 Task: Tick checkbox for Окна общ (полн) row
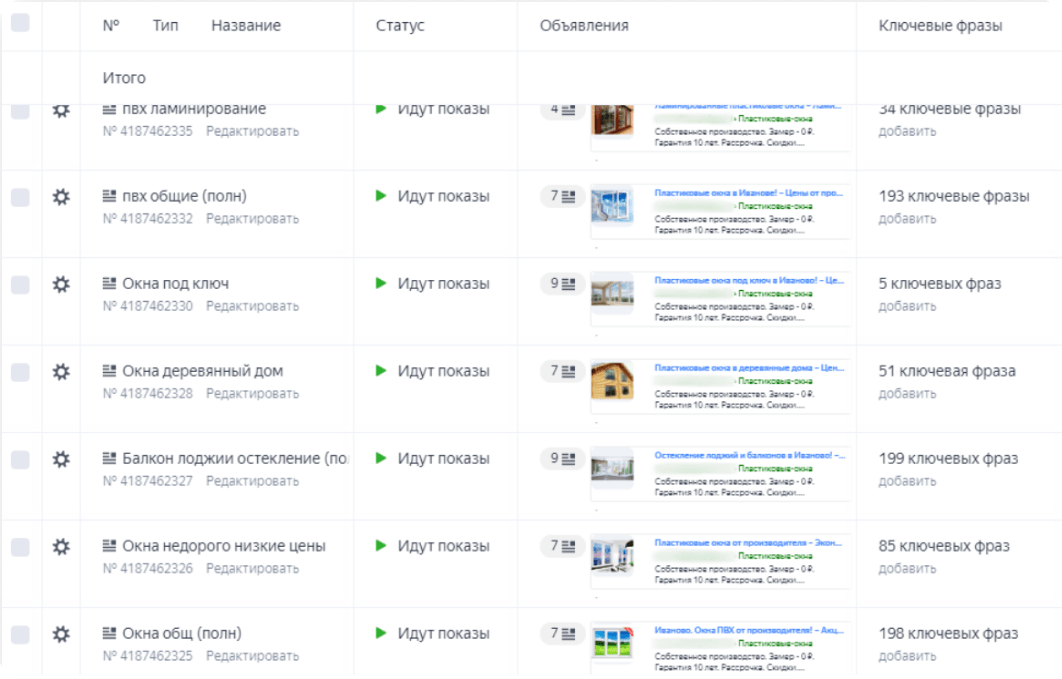click(x=20, y=634)
